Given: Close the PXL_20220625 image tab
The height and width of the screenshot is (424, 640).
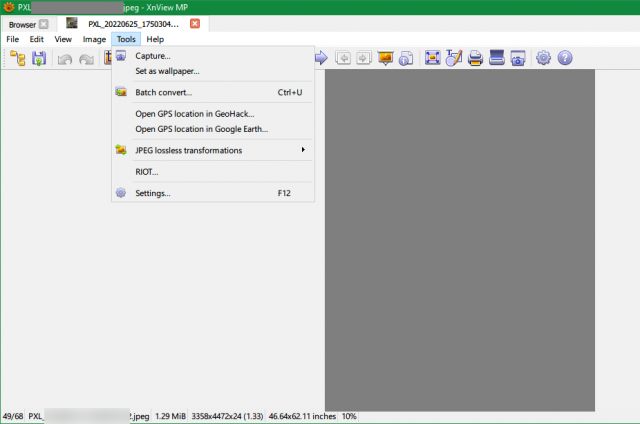Looking at the screenshot, I should point(195,24).
